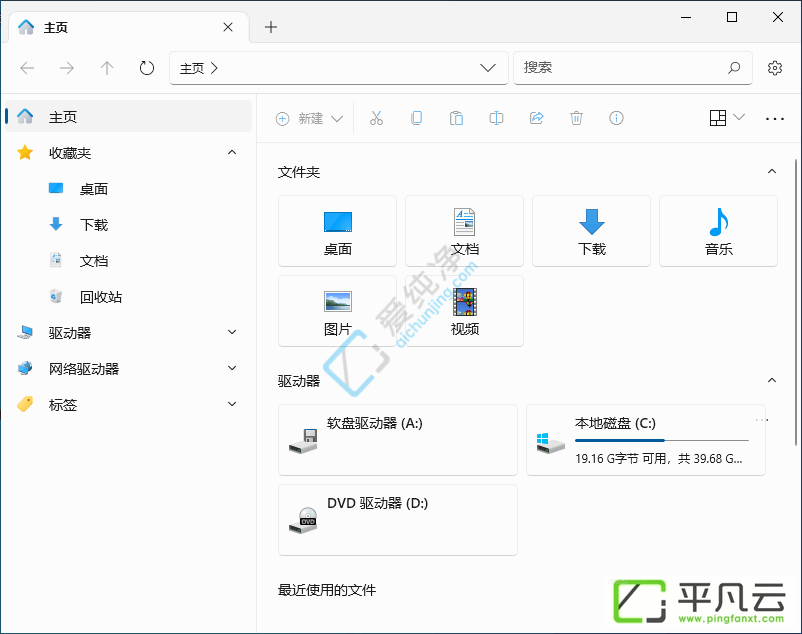Click the Copy icon in toolbar
This screenshot has width=802, height=634.
(x=416, y=118)
